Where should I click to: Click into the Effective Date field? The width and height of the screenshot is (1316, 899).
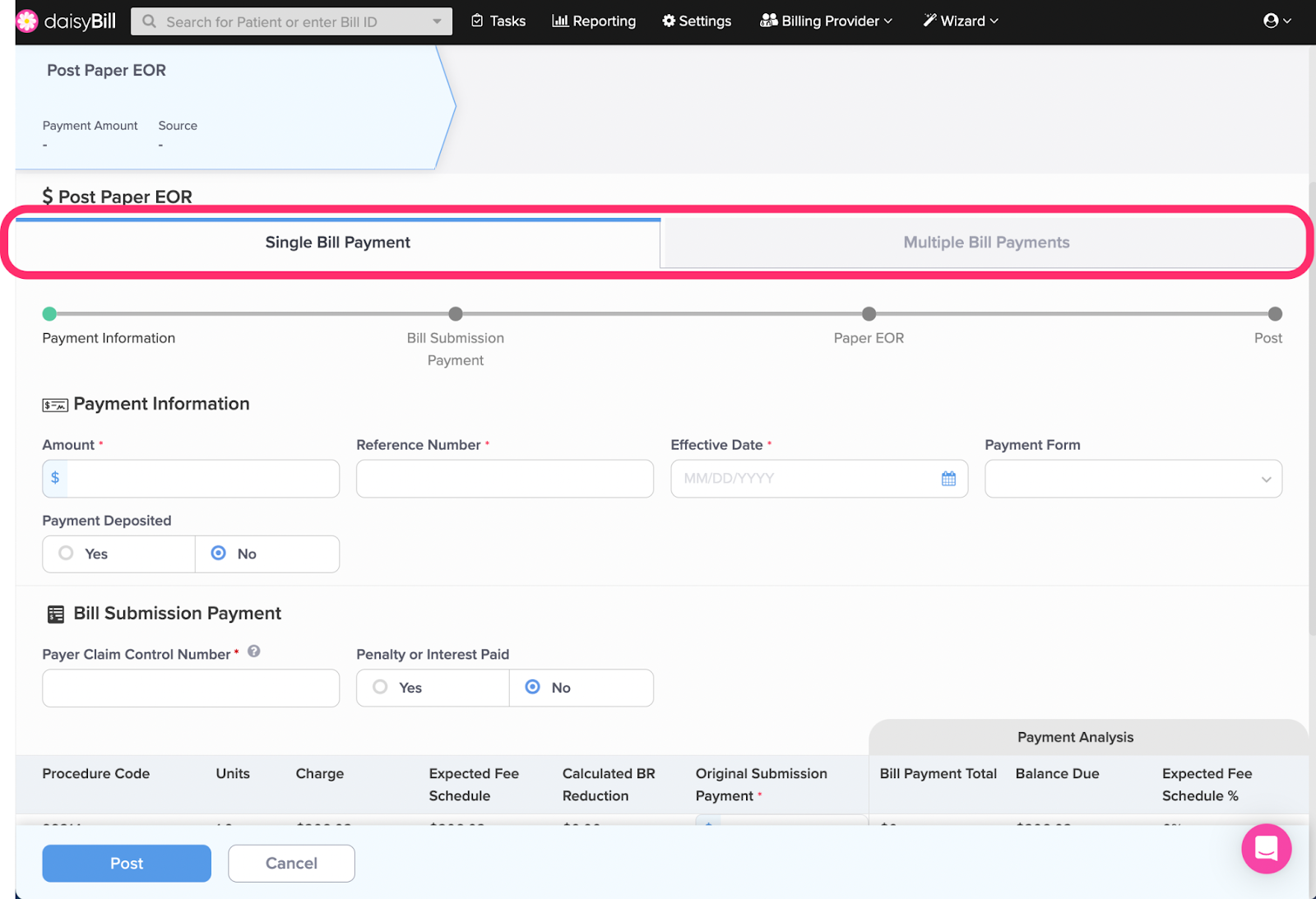[819, 479]
